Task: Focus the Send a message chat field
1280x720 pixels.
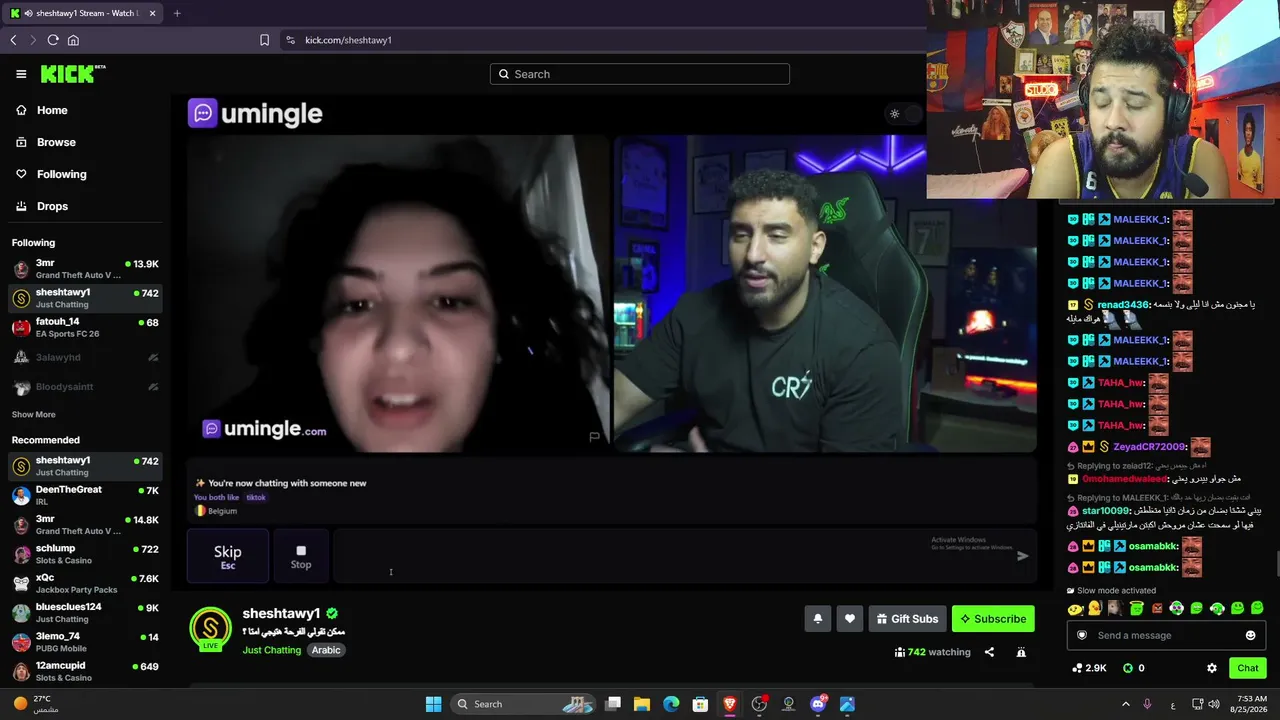Action: pyautogui.click(x=1165, y=635)
